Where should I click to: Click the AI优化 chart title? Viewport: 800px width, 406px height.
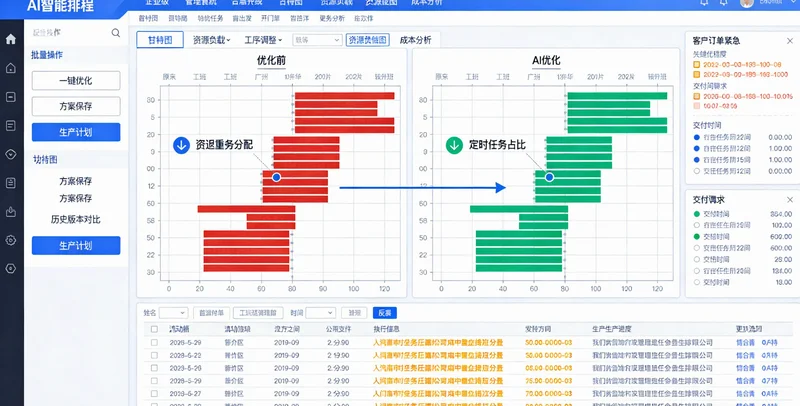point(546,60)
